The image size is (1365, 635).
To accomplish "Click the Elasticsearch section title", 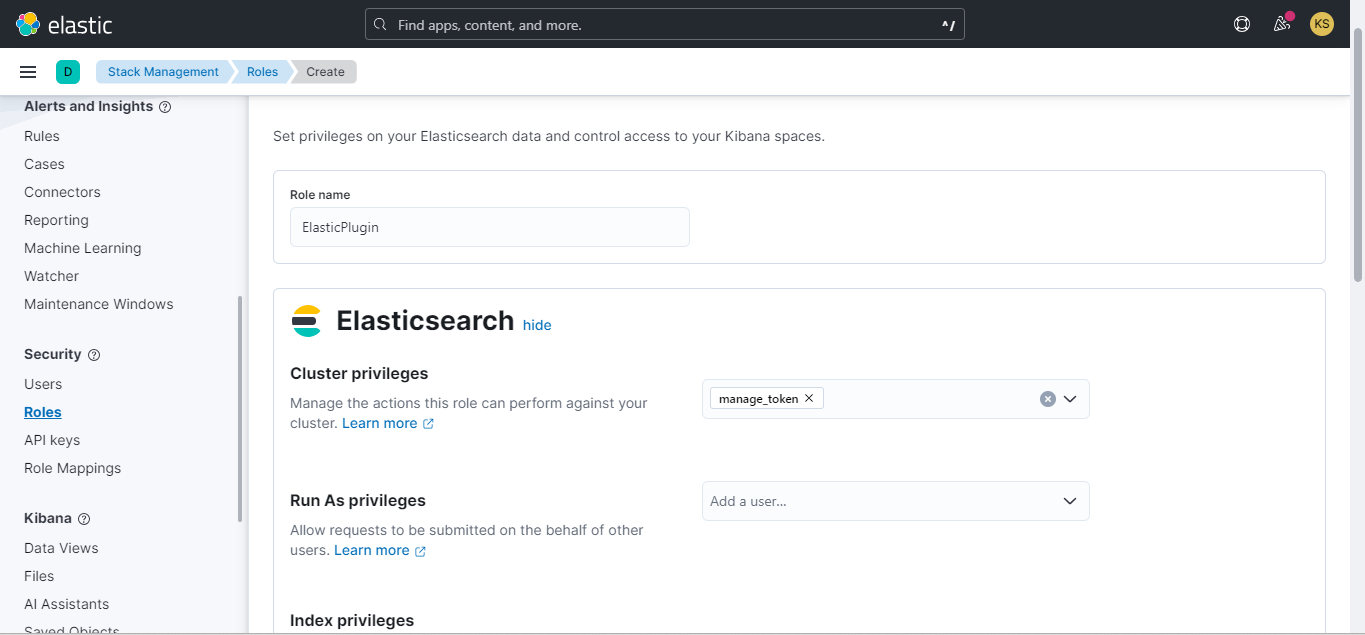I will point(425,321).
